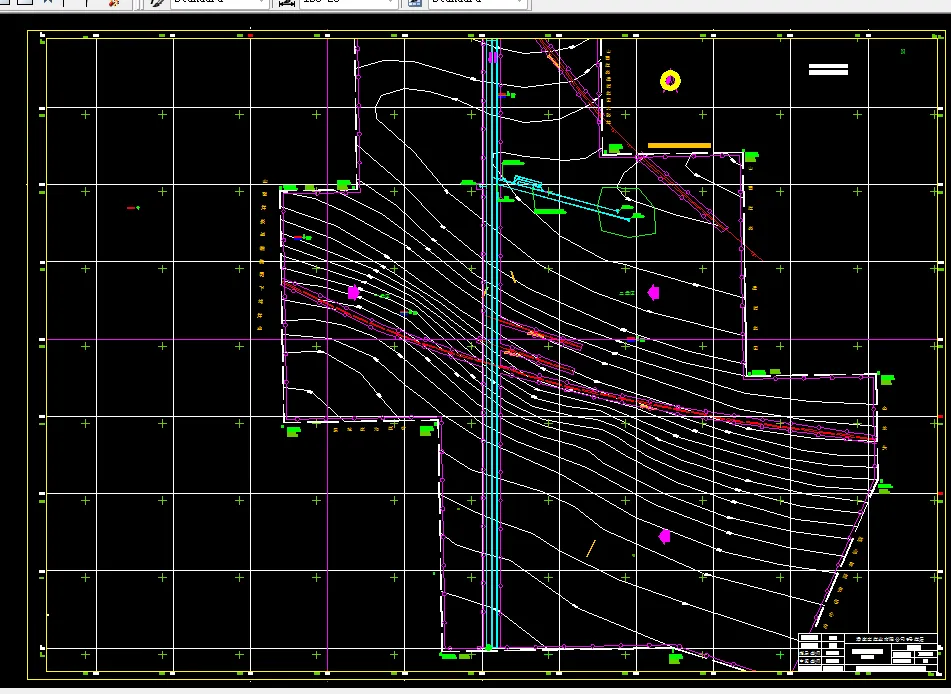Screen dimensions: 951x694
Task: Select green label at top-right boundary corner
Action: click(x=751, y=157)
